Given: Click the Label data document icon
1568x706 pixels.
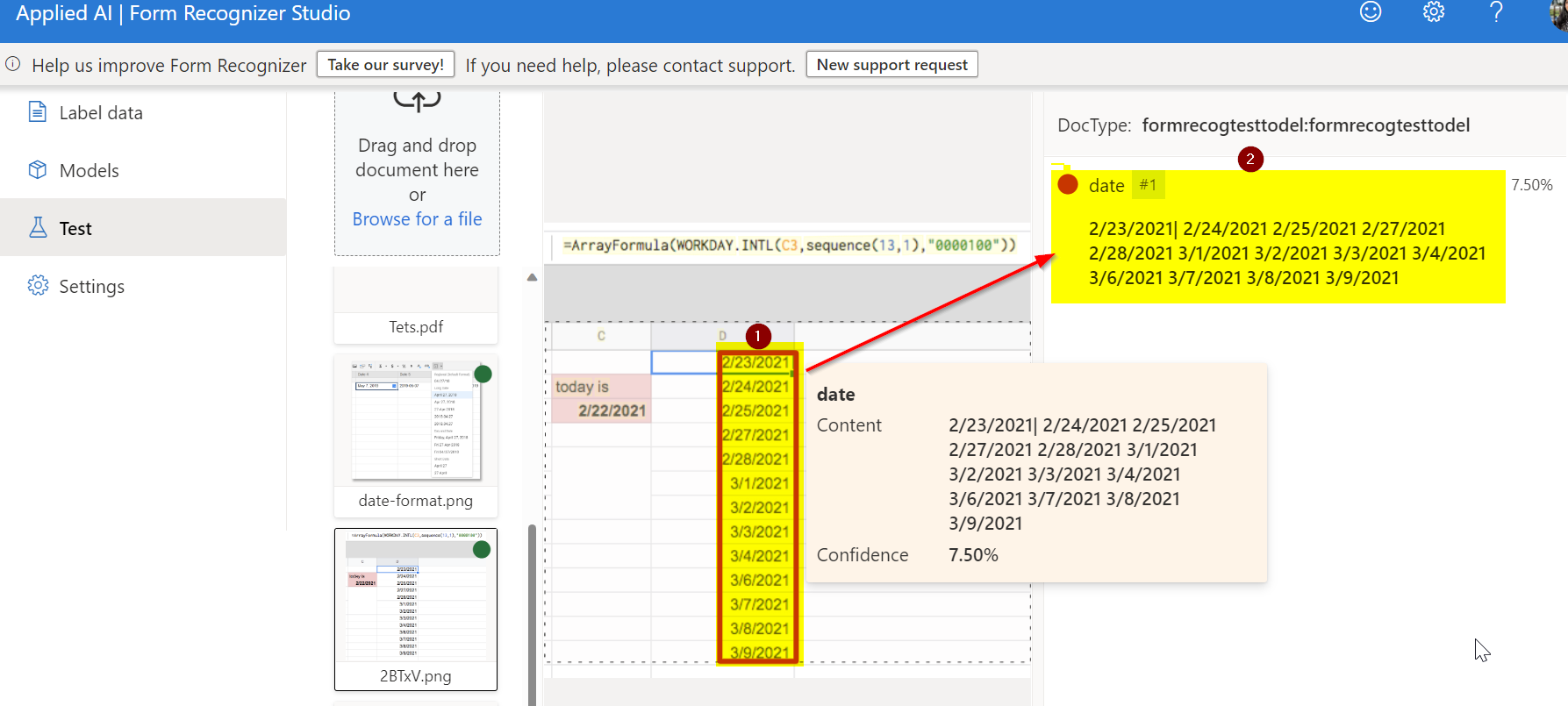Looking at the screenshot, I should tap(38, 111).
